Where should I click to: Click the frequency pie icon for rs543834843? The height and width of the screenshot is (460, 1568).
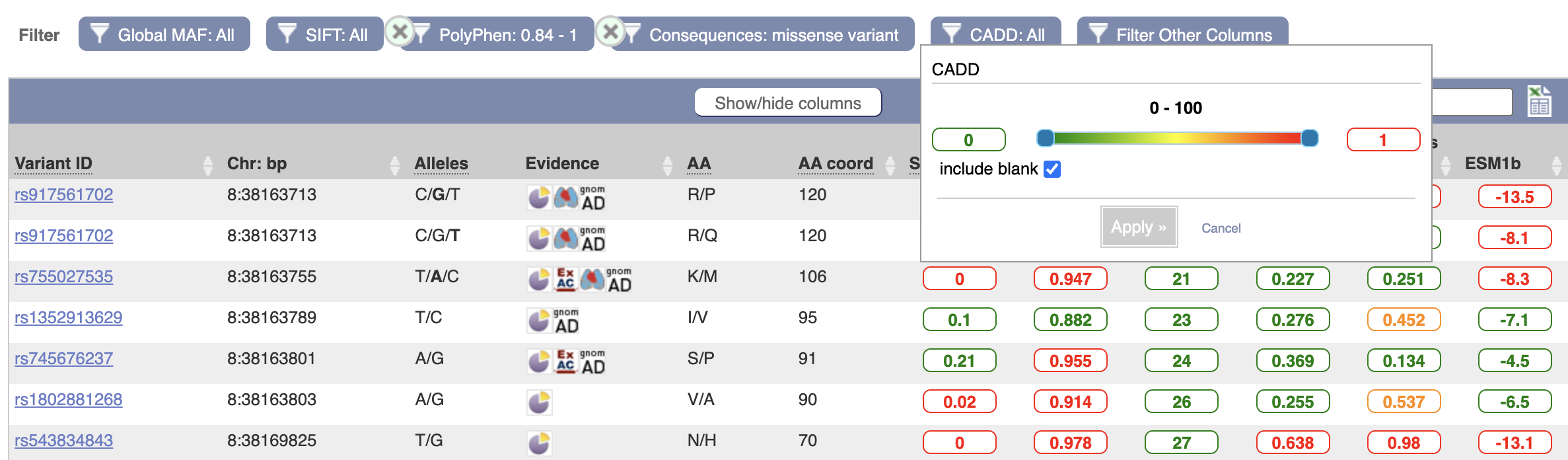pyautogui.click(x=539, y=443)
